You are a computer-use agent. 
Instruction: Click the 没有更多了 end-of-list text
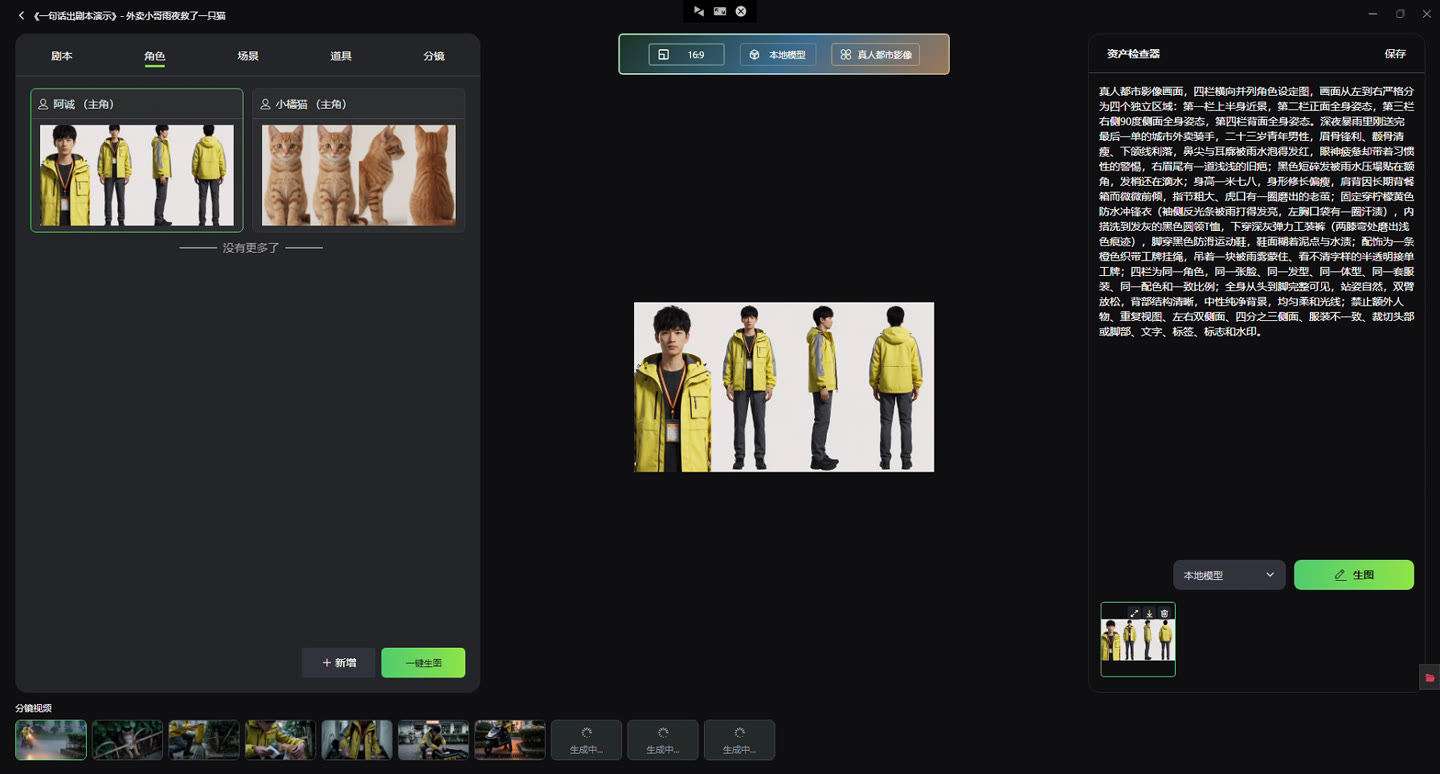(251, 247)
